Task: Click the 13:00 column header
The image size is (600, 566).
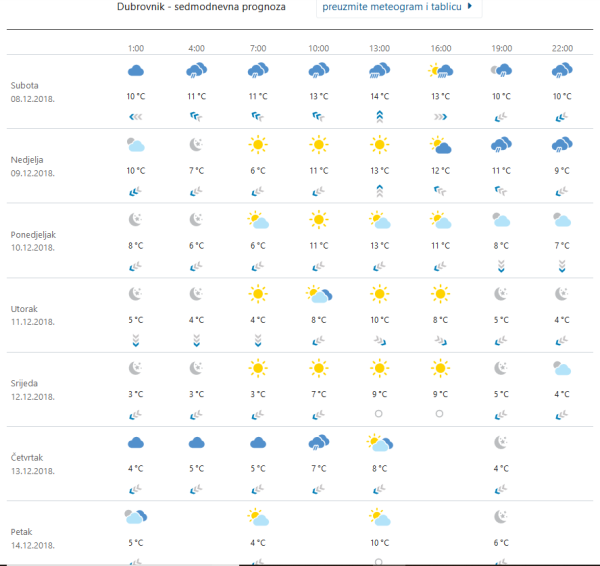Action: click(379, 47)
